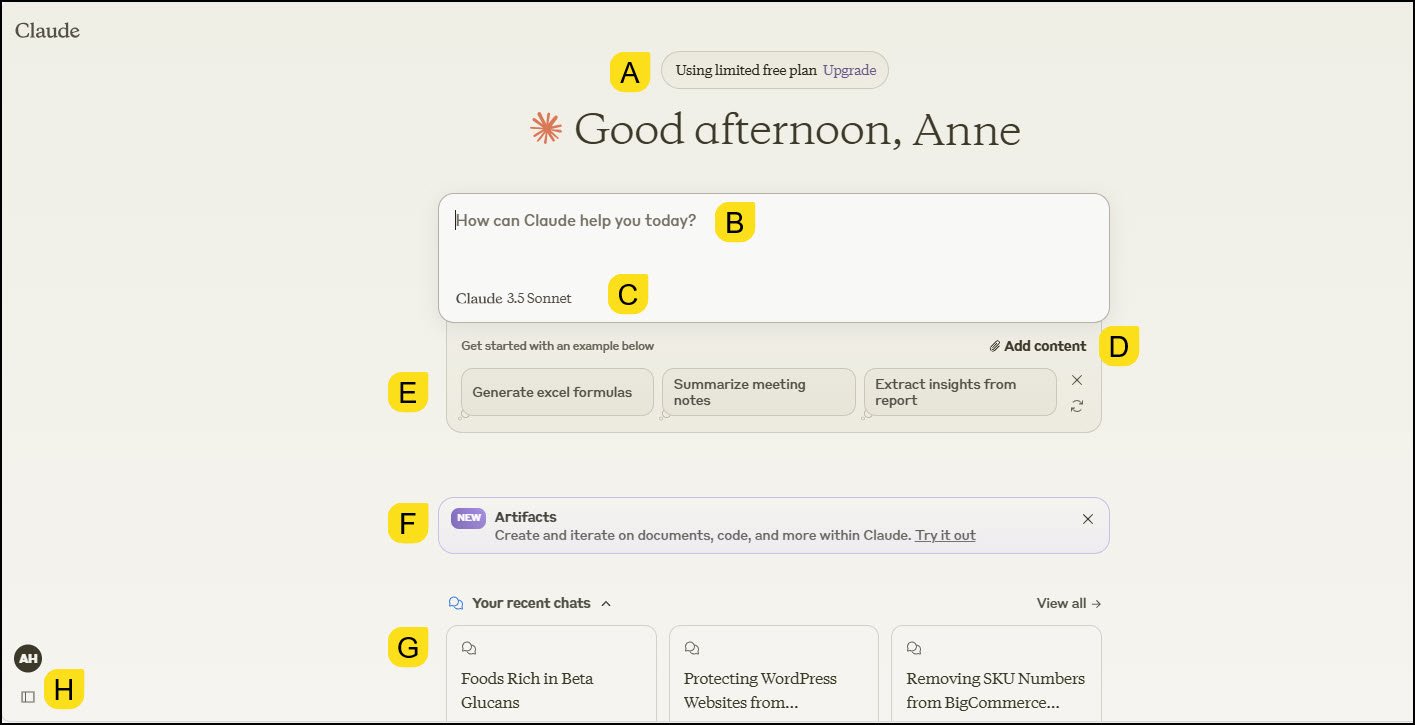Click the Claude wordmark in top-left corner
The image size is (1415, 725).
pyautogui.click(x=47, y=30)
